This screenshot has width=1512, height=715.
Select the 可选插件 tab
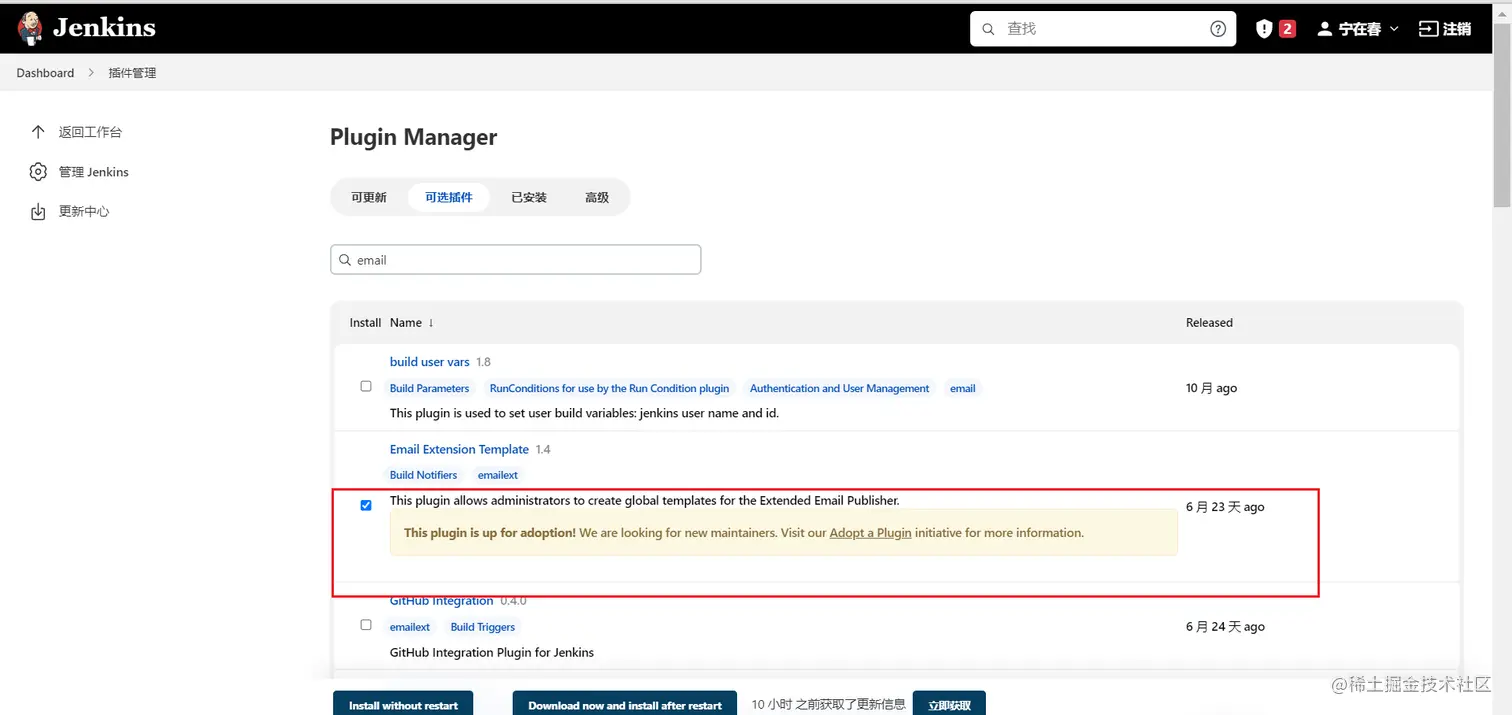pos(448,197)
